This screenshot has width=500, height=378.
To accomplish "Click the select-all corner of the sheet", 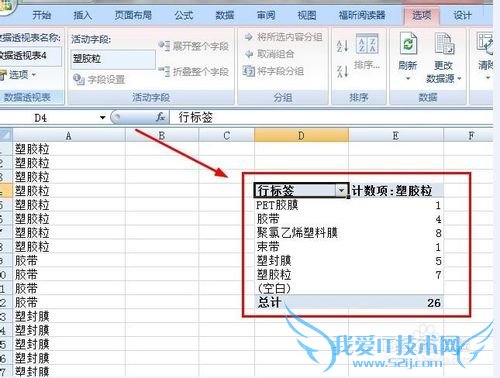I will pos(6,136).
